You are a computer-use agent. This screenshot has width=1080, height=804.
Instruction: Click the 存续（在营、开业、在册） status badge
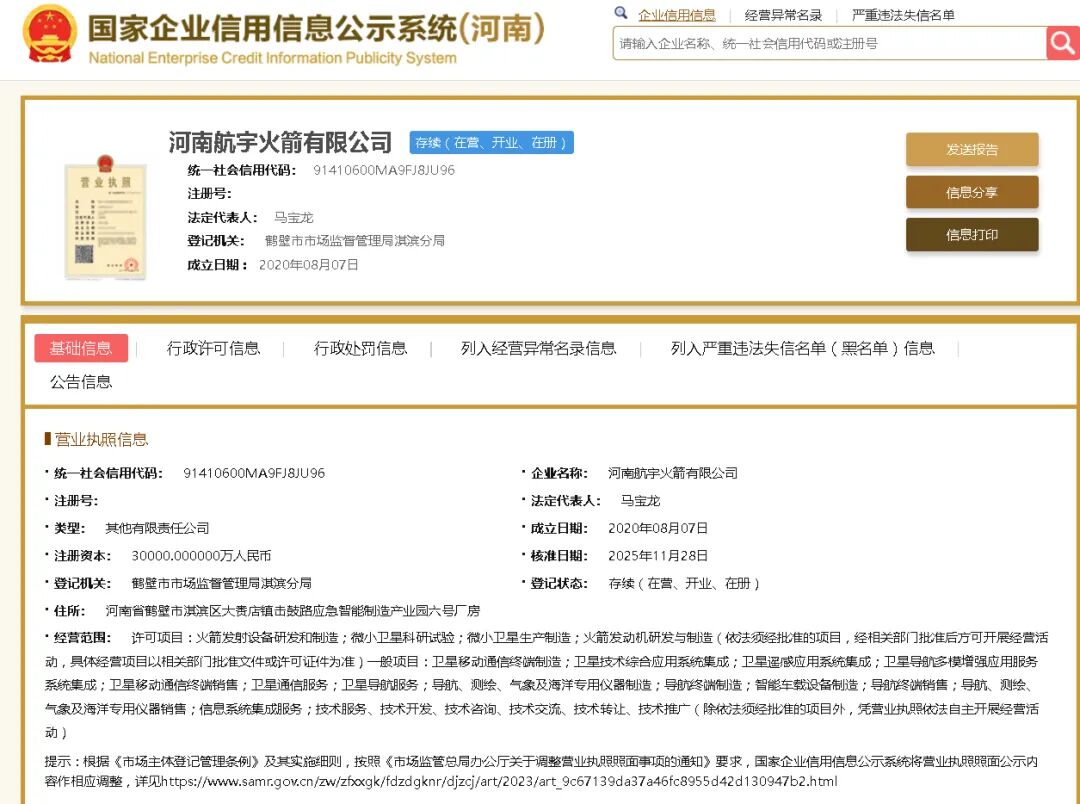click(491, 142)
